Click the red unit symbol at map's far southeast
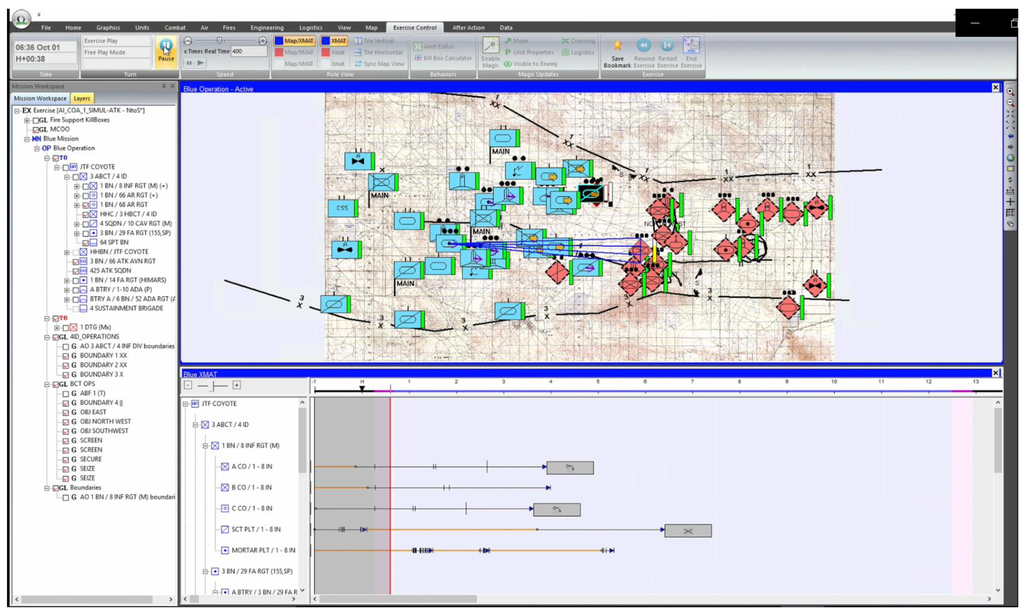Viewport: 1023px width, 613px height. 788,307
